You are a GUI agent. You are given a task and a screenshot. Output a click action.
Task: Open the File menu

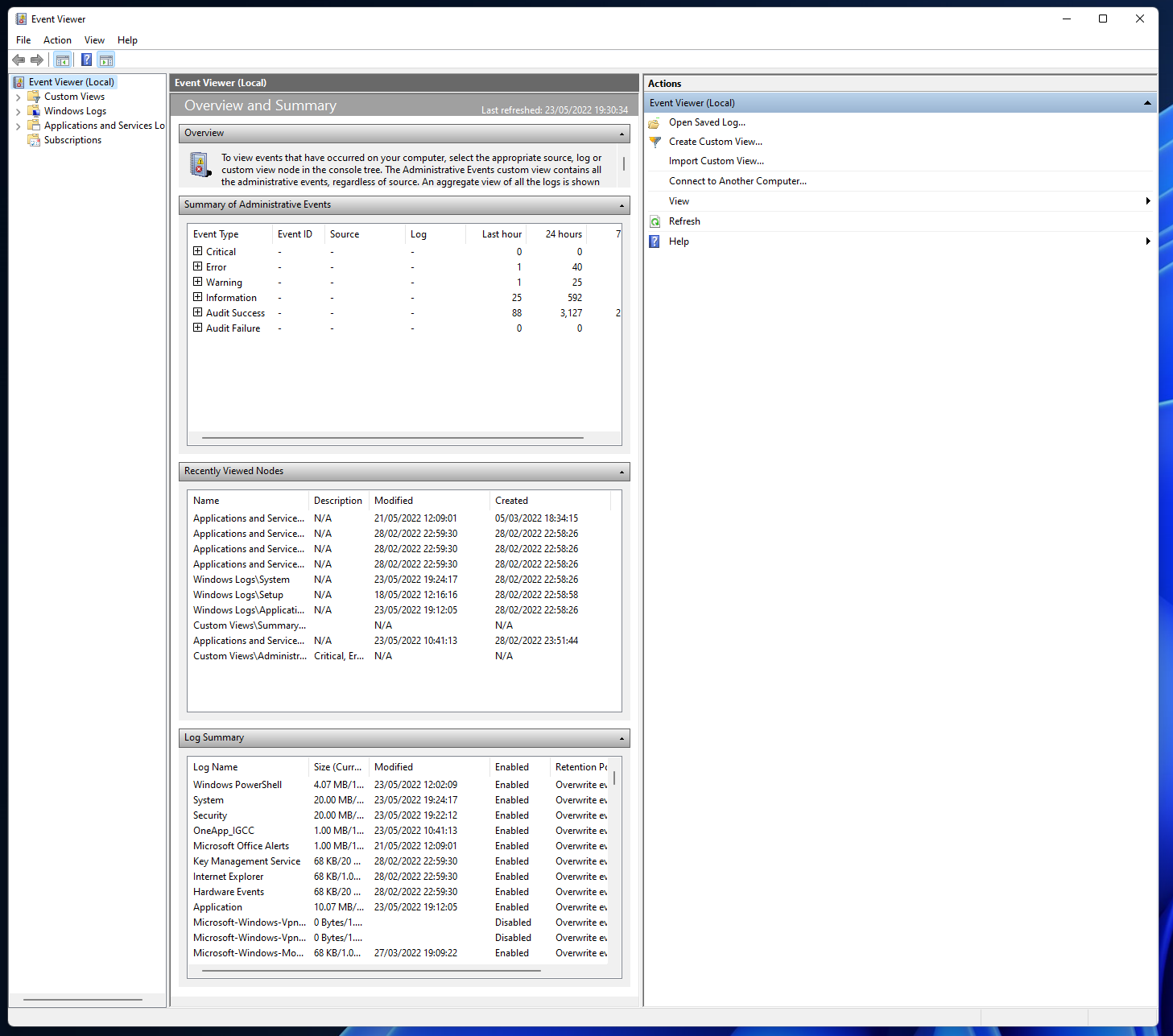[x=23, y=40]
